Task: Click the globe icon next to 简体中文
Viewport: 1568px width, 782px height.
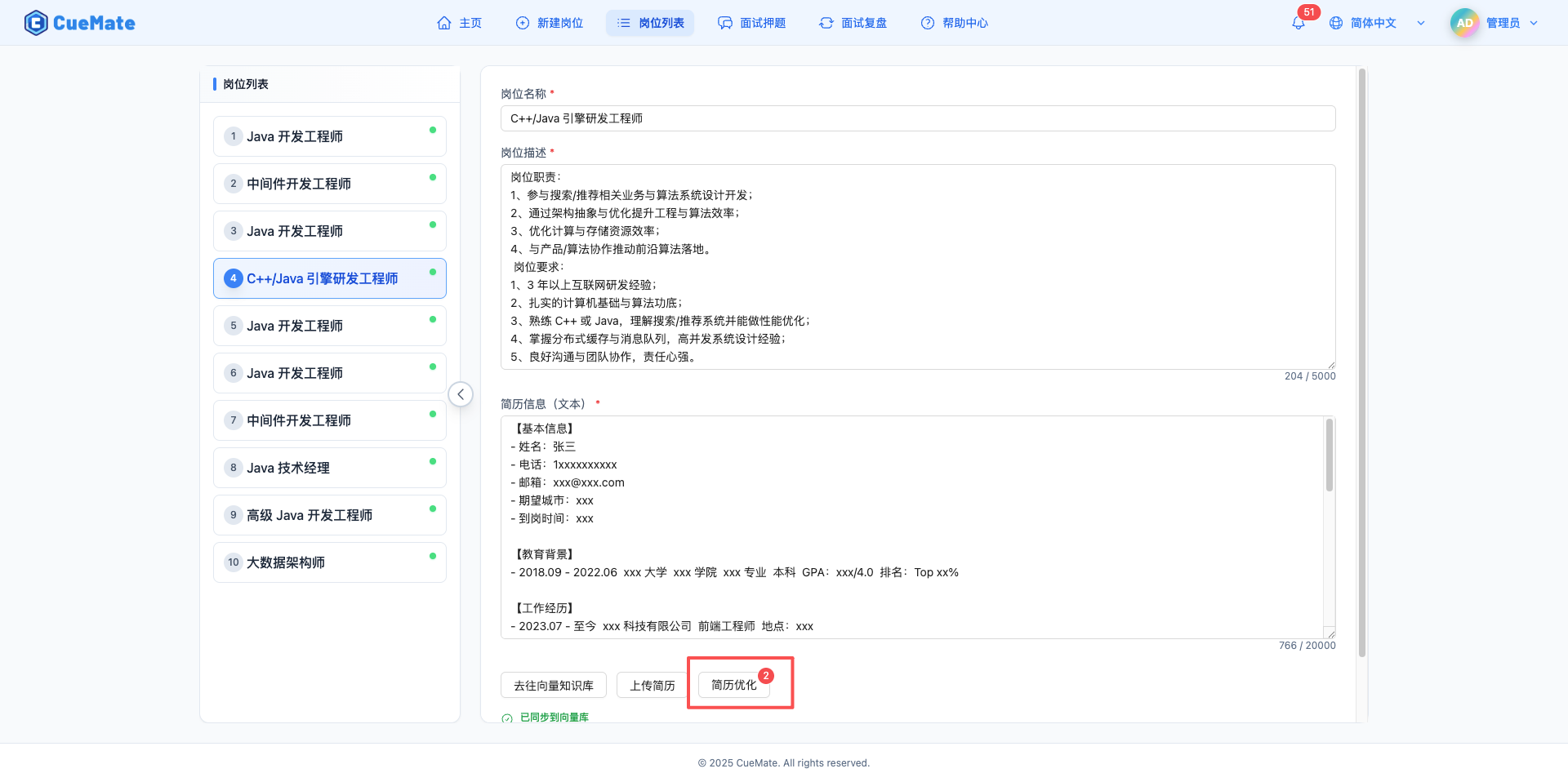Action: (1336, 23)
